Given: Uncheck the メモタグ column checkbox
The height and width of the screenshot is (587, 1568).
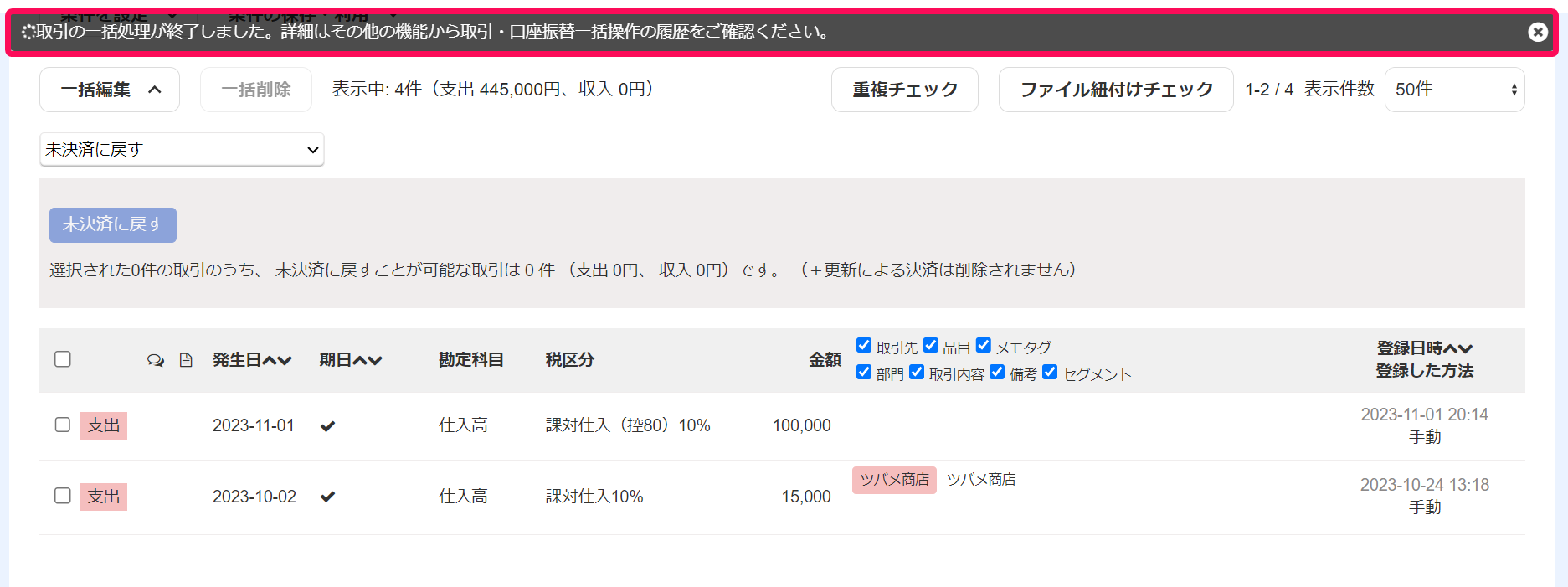Looking at the screenshot, I should [x=984, y=345].
